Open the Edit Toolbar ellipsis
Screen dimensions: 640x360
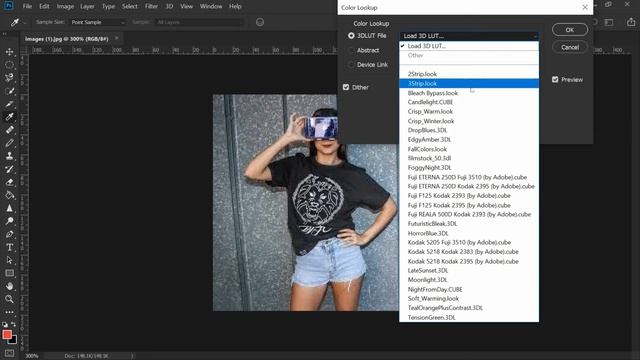pos(9,312)
